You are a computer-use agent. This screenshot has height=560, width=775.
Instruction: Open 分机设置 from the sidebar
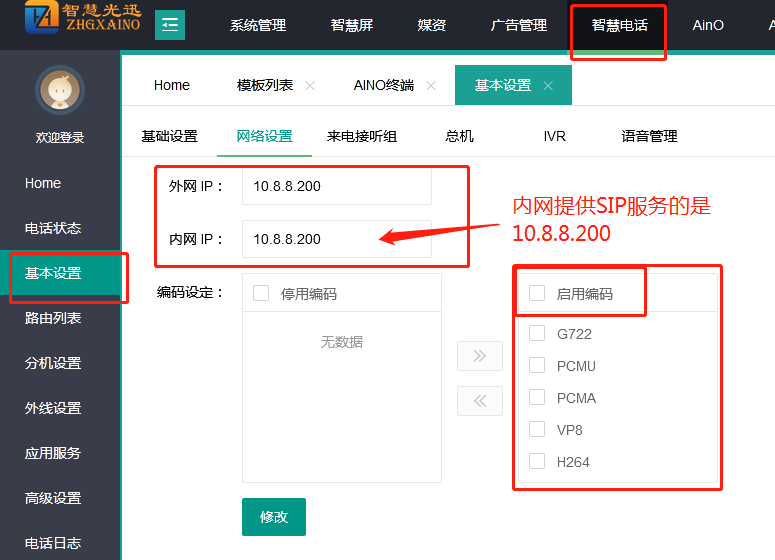tap(53, 363)
